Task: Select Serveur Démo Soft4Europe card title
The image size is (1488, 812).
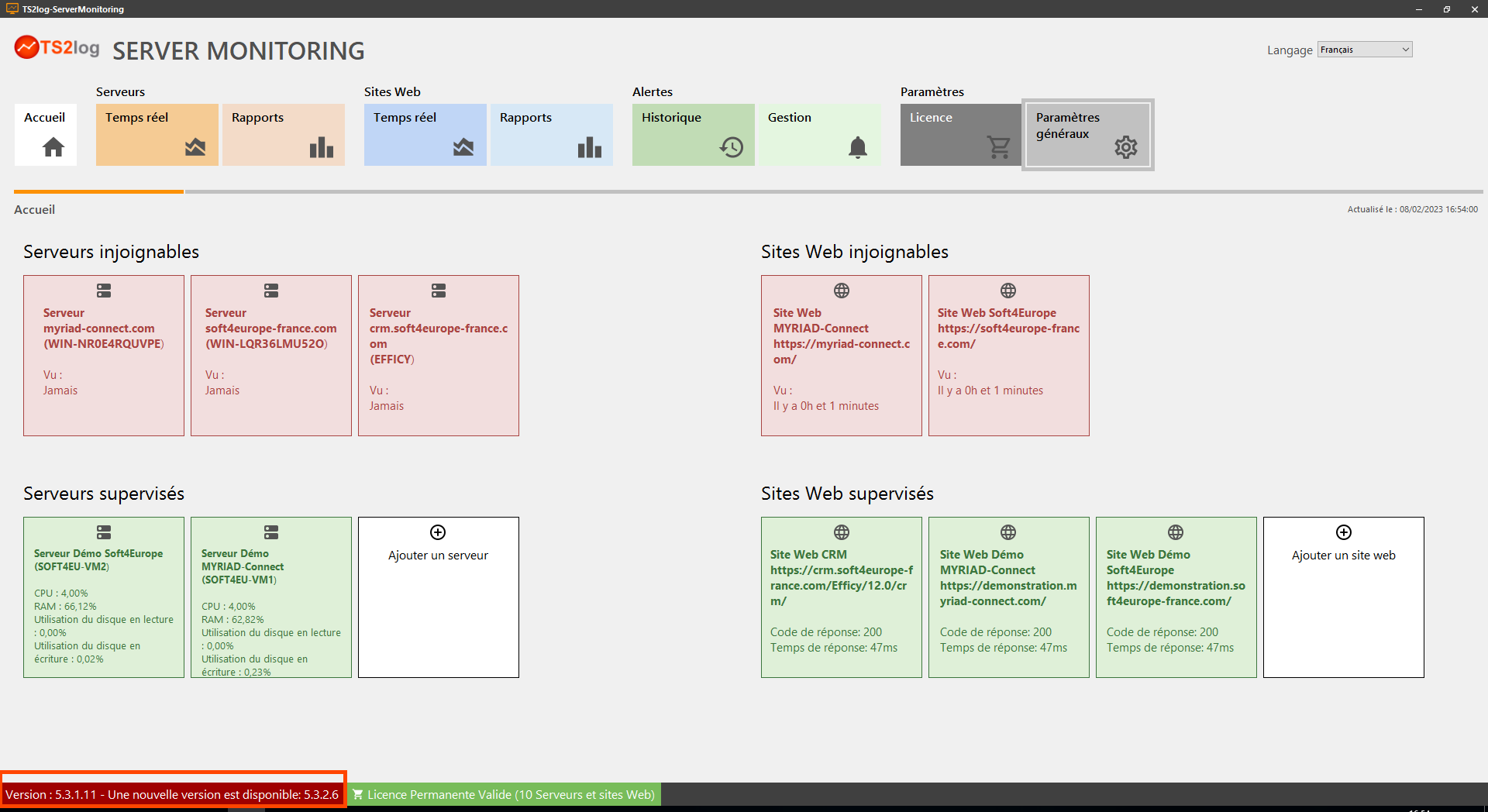Action: tap(98, 560)
